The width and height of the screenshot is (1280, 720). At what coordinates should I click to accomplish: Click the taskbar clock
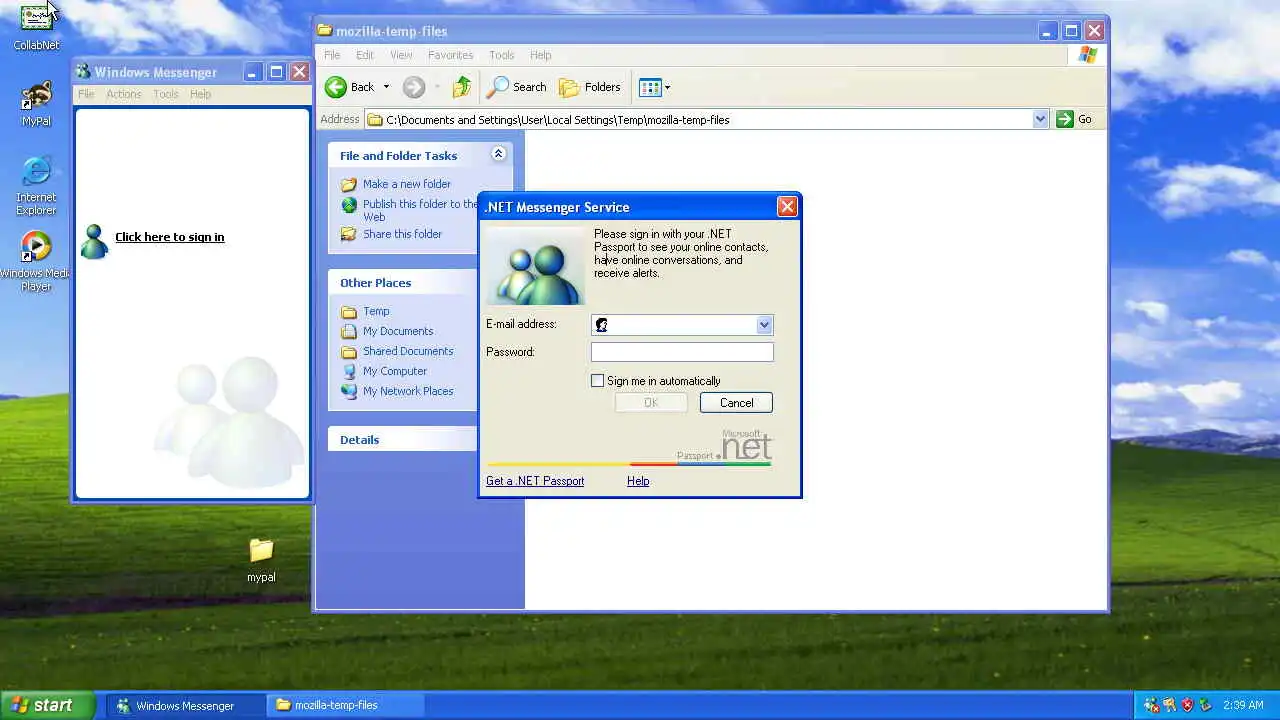tap(1243, 705)
